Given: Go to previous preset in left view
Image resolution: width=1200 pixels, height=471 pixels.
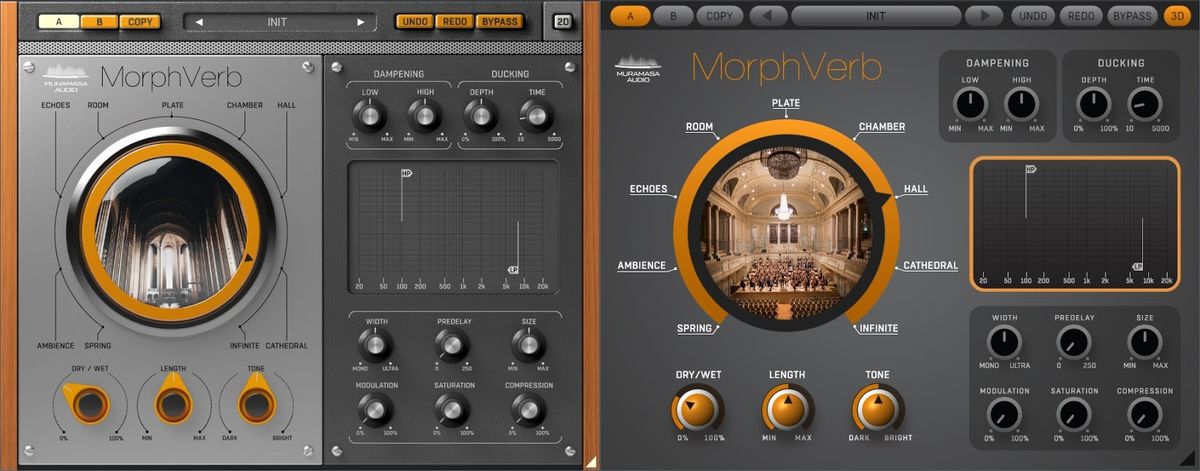Looking at the screenshot, I should coord(199,22).
